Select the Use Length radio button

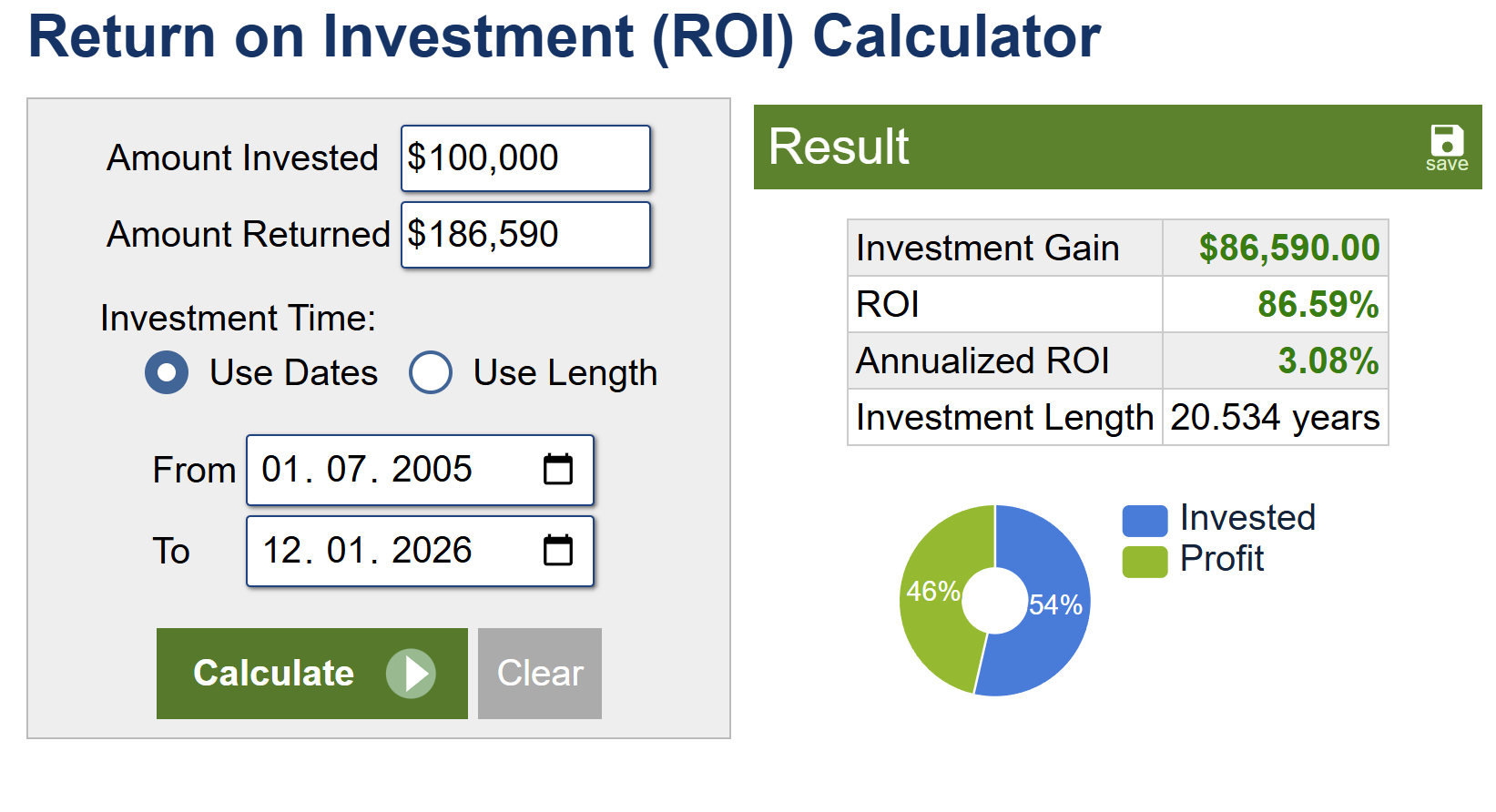pos(431,373)
